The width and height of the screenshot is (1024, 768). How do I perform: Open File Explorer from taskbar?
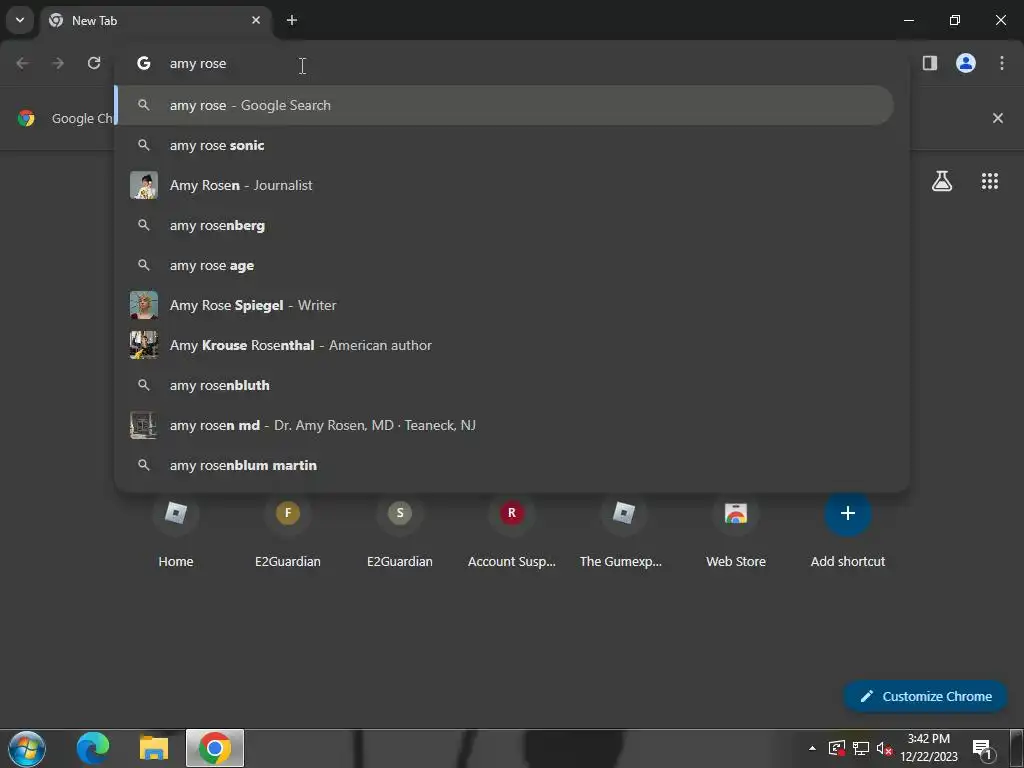coord(154,748)
